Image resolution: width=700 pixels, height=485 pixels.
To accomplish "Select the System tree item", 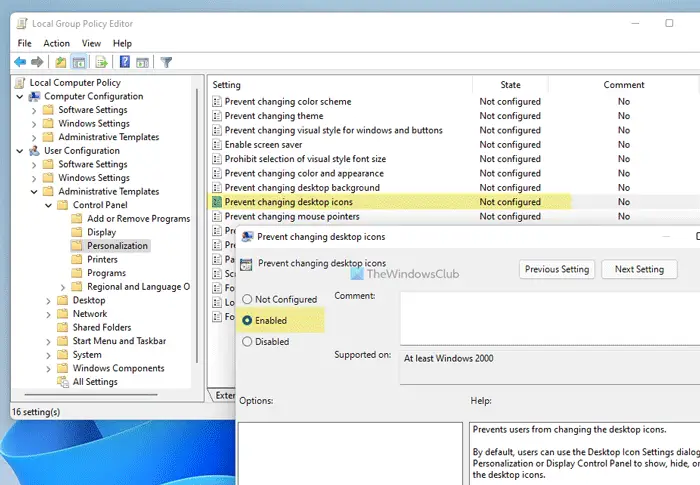I will click(87, 355).
